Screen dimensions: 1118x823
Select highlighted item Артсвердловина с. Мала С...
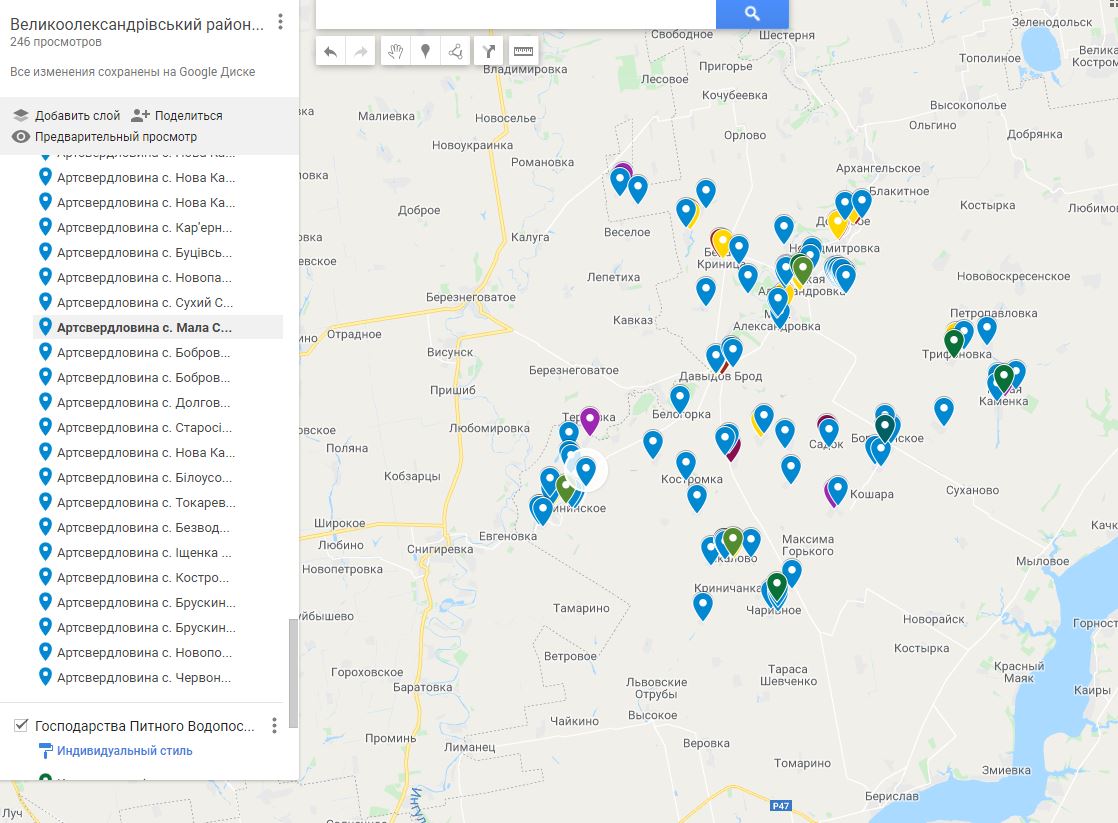(x=144, y=327)
